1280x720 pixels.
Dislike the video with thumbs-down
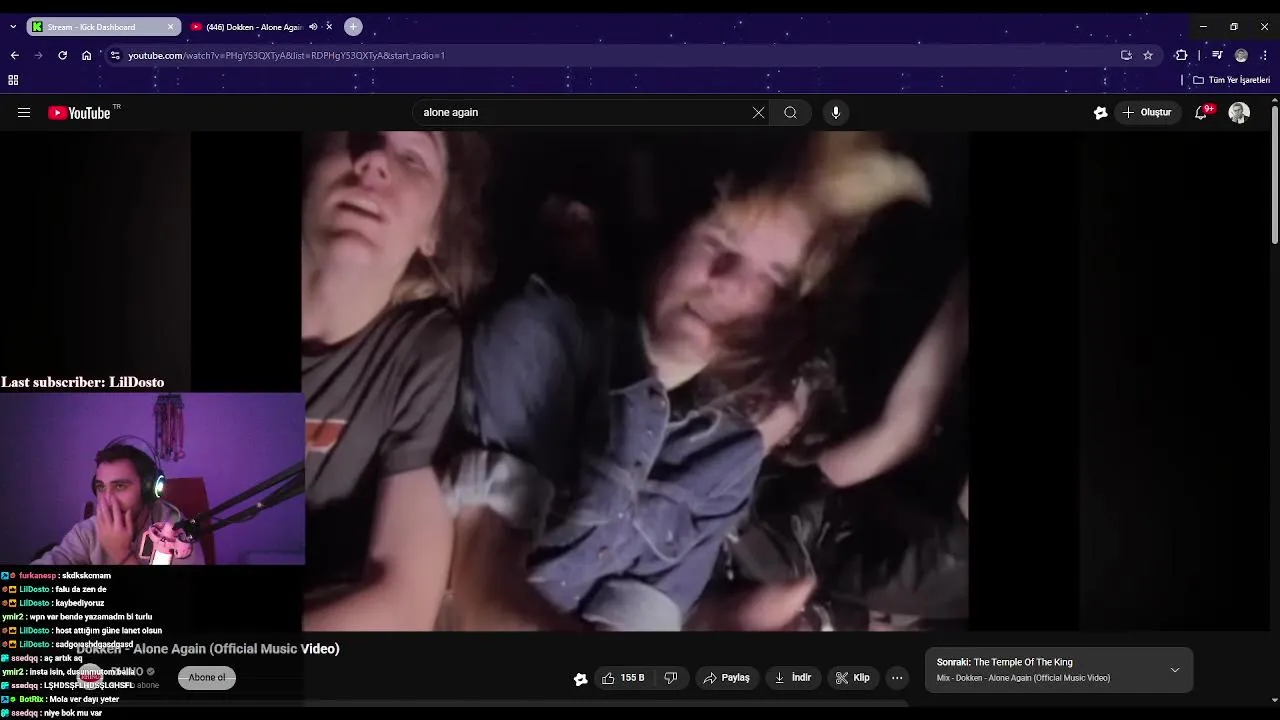(x=671, y=678)
